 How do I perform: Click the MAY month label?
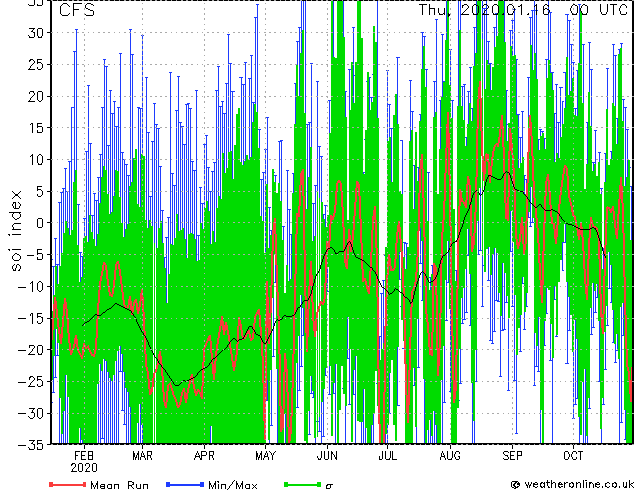coord(265,456)
